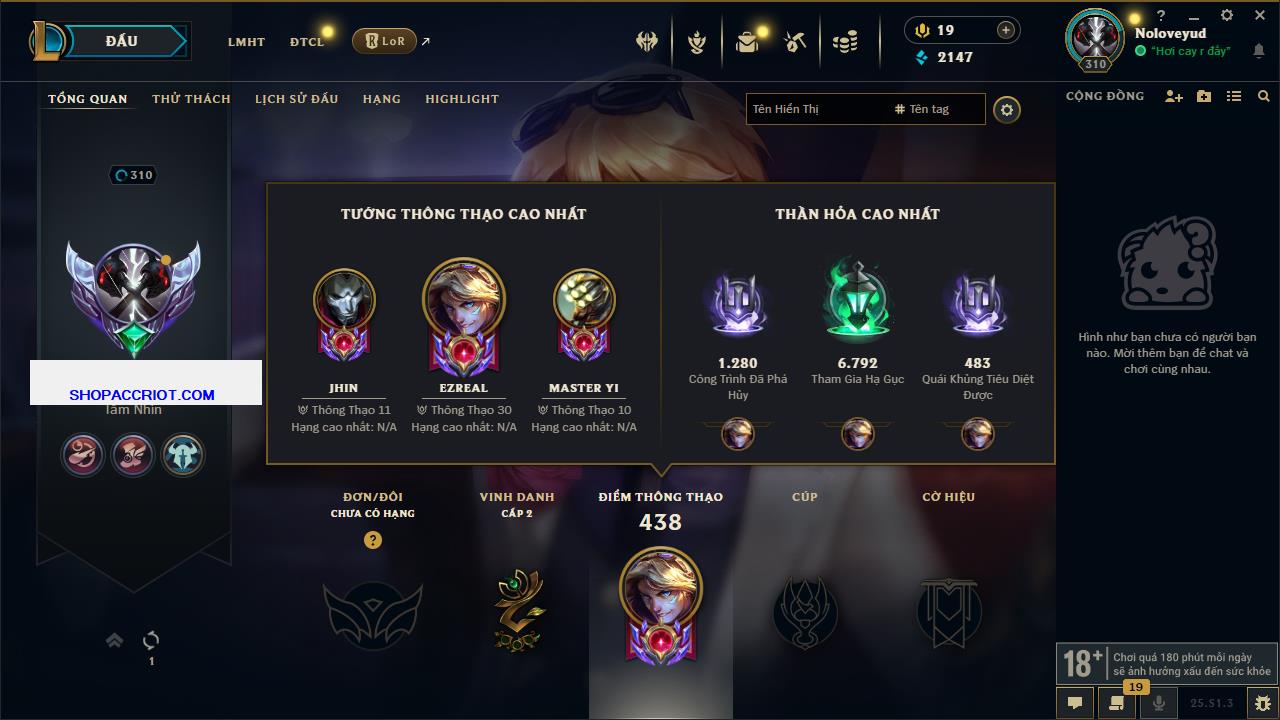
Task: Click the search icon in the social panel
Action: 1264,96
